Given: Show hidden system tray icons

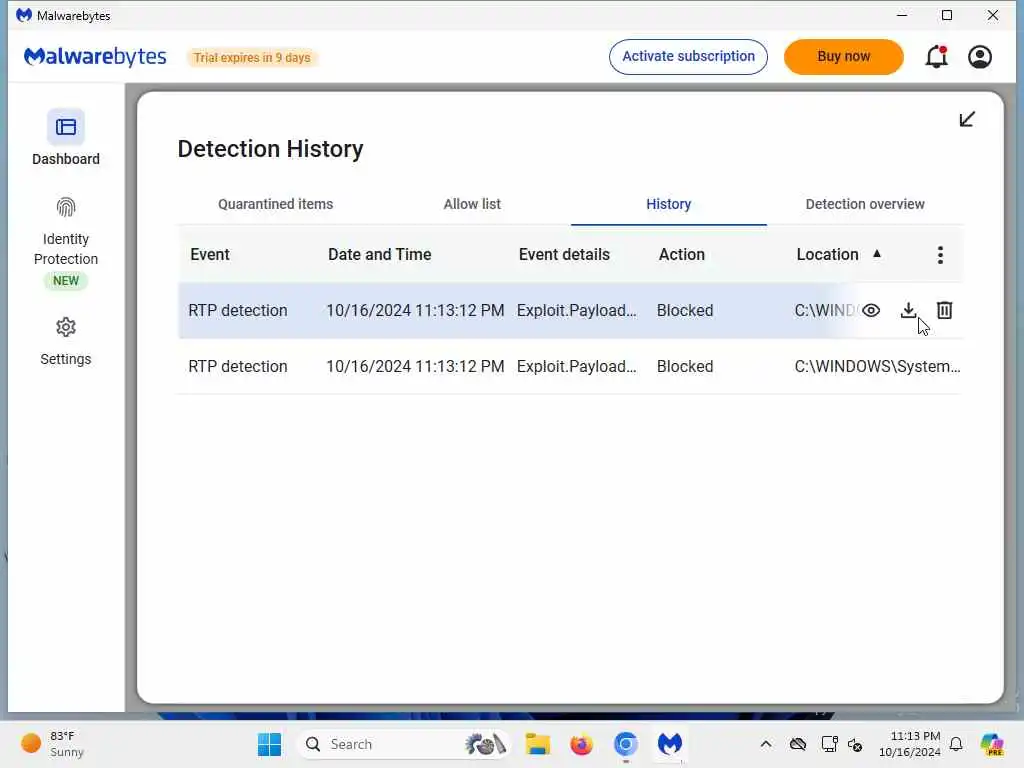Looking at the screenshot, I should point(765,744).
